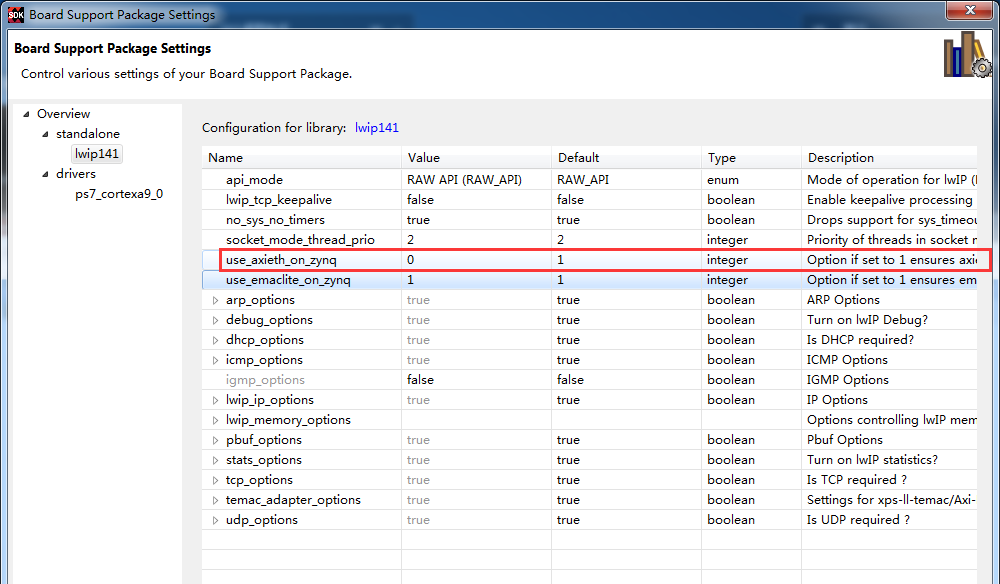Viewport: 1000px width, 584px height.
Task: Select drivers in the tree
Action: (x=75, y=174)
